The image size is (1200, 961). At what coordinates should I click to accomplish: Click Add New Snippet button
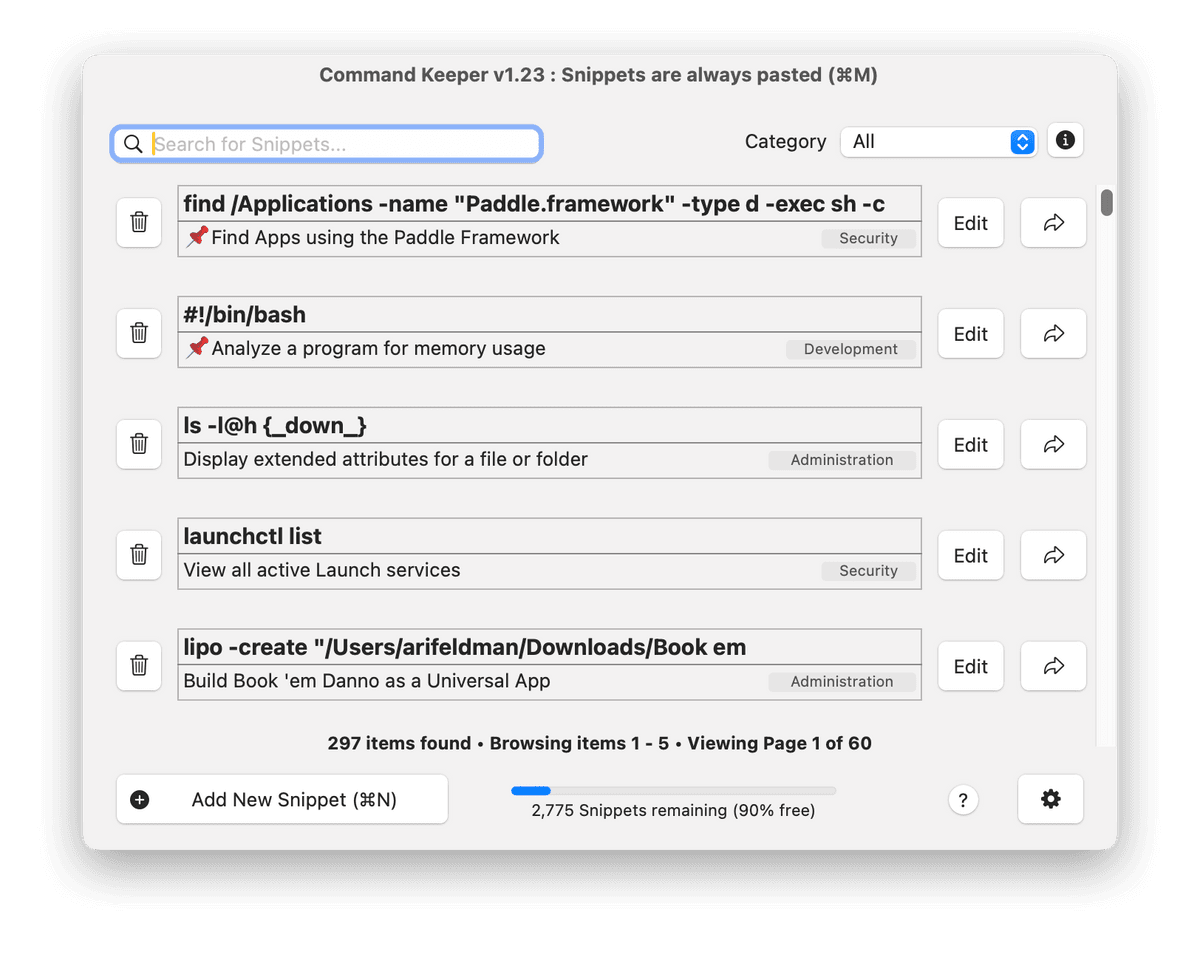click(282, 800)
